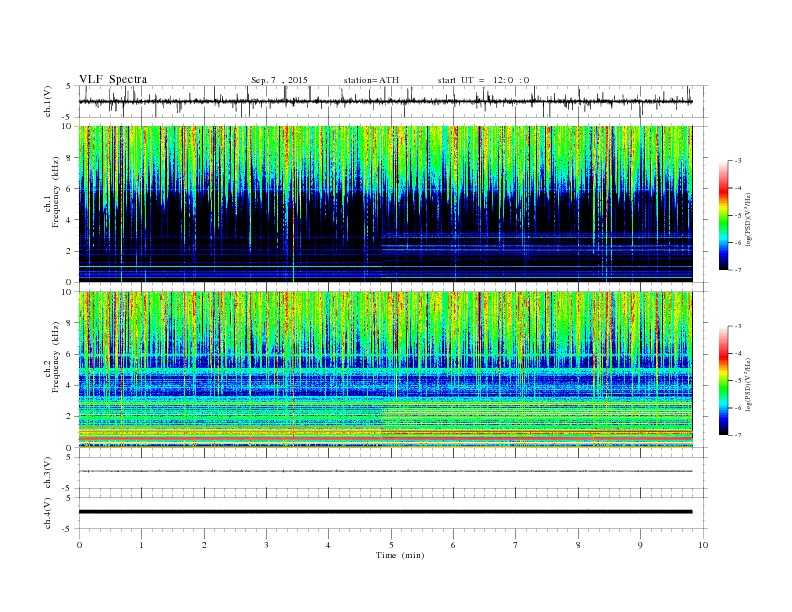
Task: Click the "-3" tick on ch.1 colorbar
Action: point(737,161)
